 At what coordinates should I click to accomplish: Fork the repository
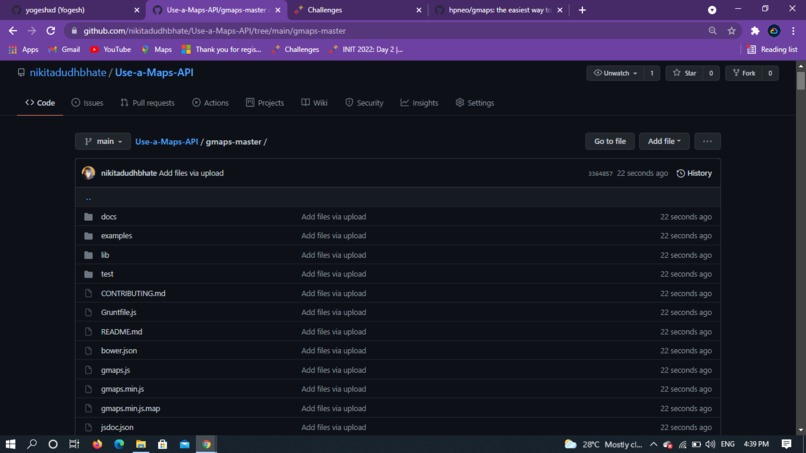[744, 73]
